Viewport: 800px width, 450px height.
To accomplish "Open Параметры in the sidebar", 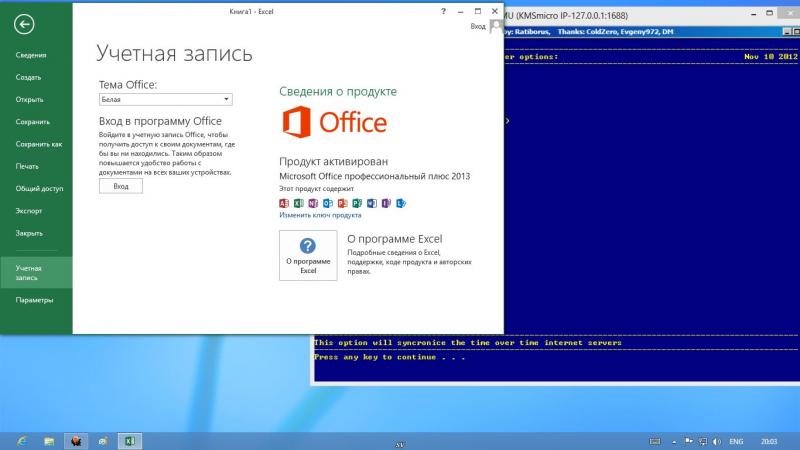I will pyautogui.click(x=36, y=300).
